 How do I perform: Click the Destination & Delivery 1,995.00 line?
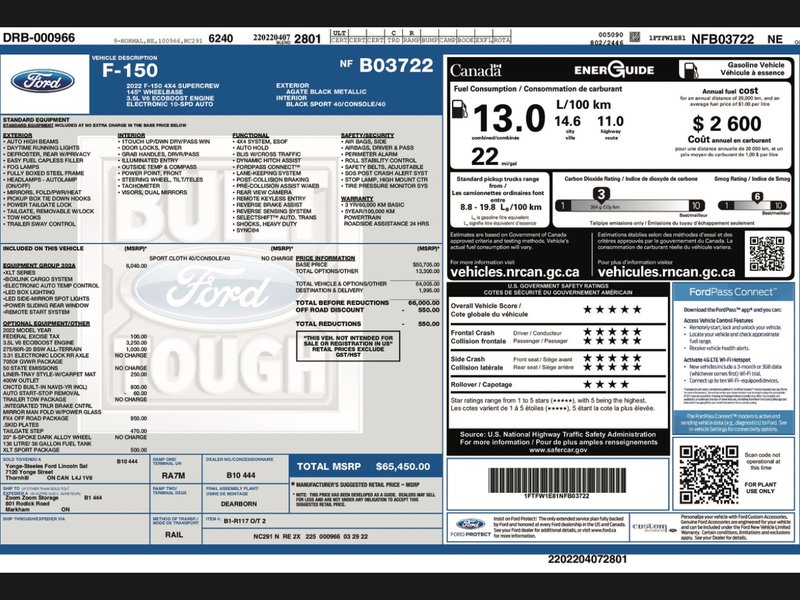point(367,290)
